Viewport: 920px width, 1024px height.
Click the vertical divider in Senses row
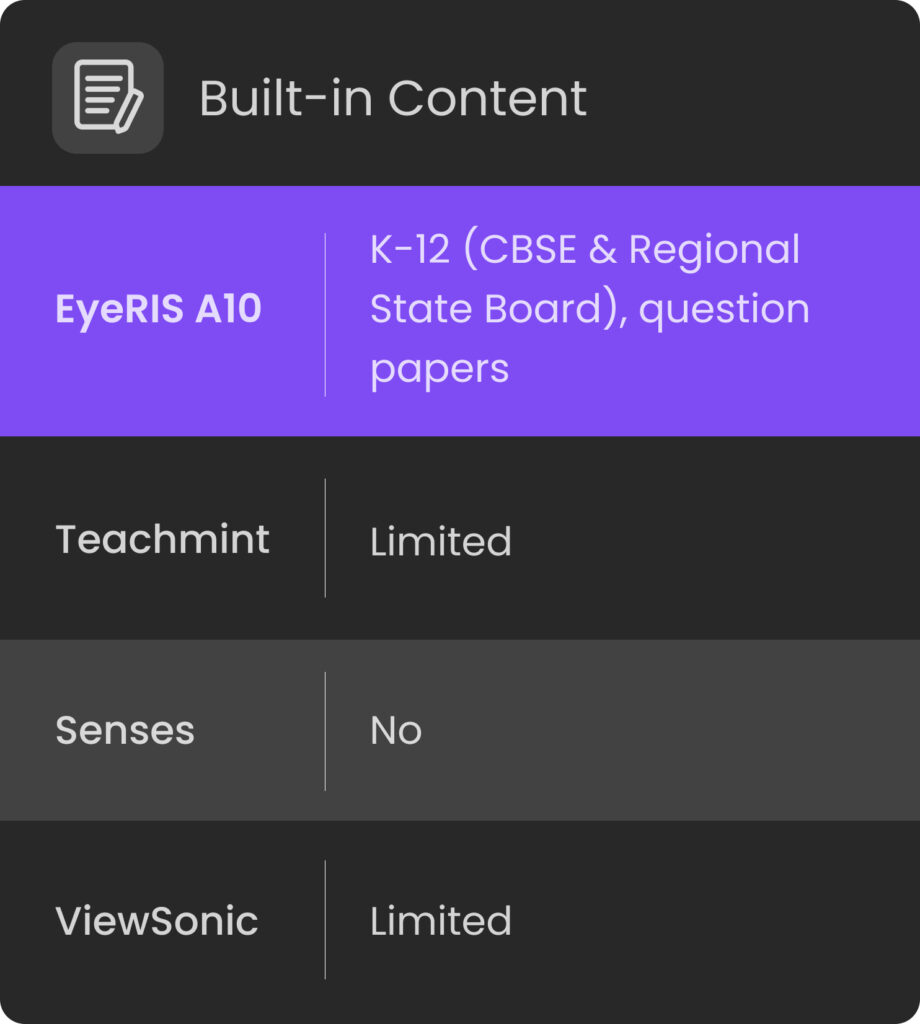pyautogui.click(x=325, y=730)
